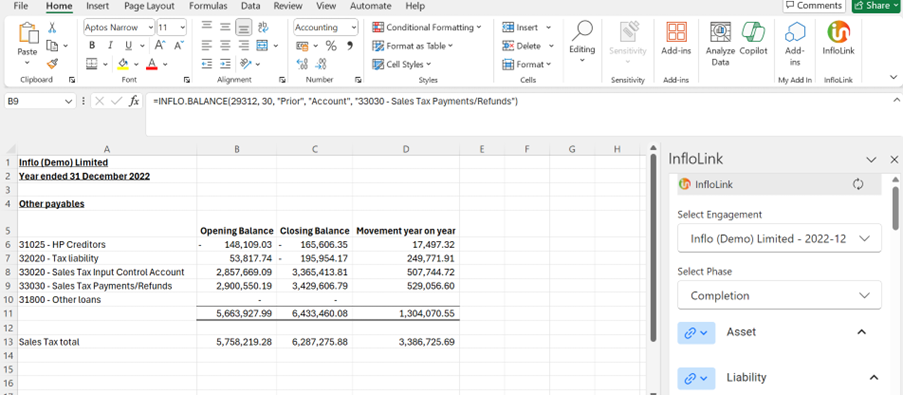Open the Format cells menu
This screenshot has width=903, height=395.
tap(527, 64)
